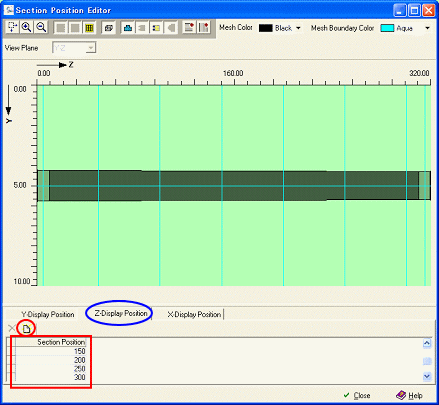
Task: Toggle the yellow mesh grid display icon
Action: (89, 28)
